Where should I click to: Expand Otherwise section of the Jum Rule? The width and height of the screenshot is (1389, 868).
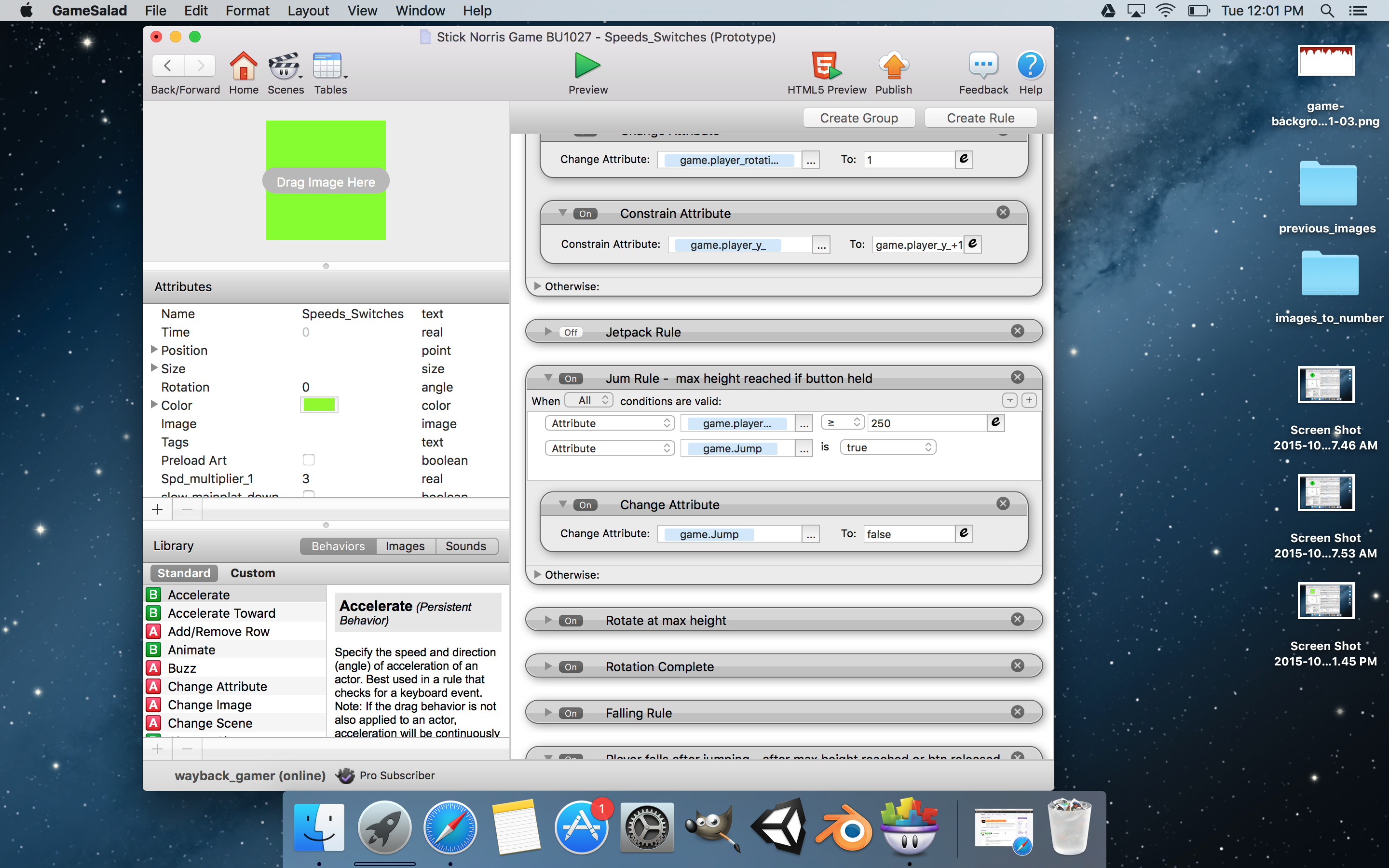pos(537,574)
